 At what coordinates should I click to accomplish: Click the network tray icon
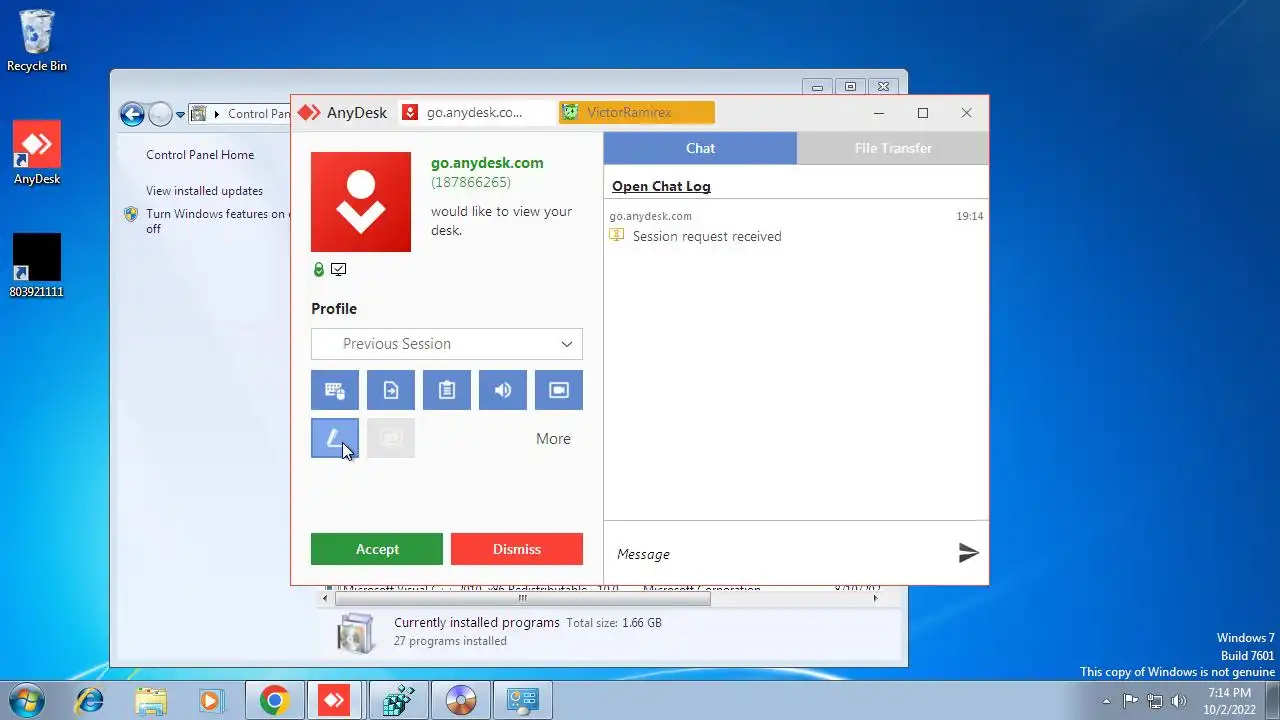(1155, 701)
